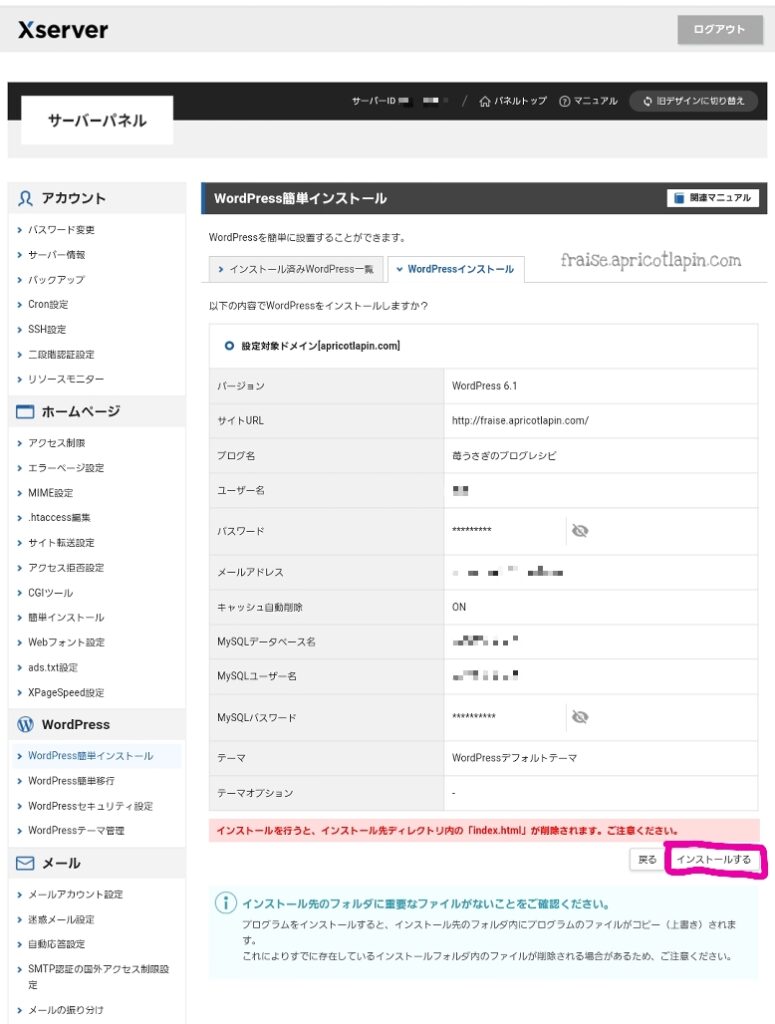Open パスワード変更 in sidebar
775x1024 pixels.
click(61, 230)
